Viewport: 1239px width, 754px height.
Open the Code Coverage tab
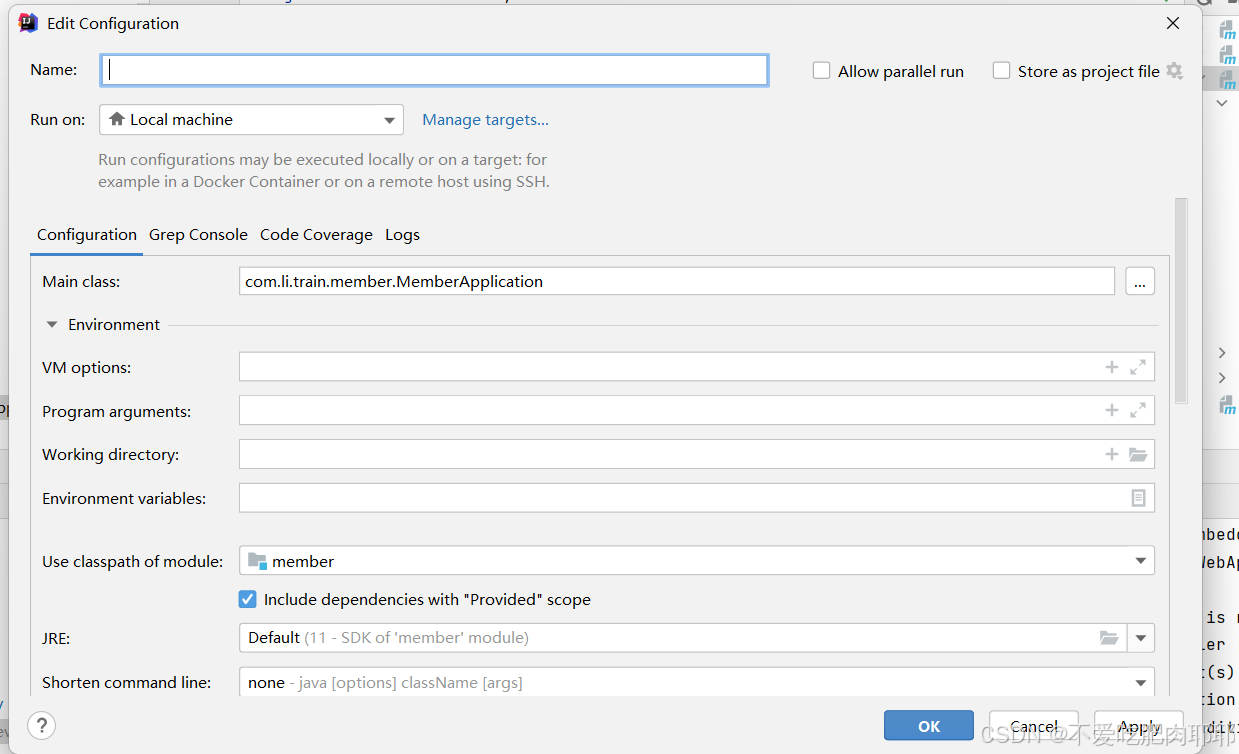[x=316, y=234]
